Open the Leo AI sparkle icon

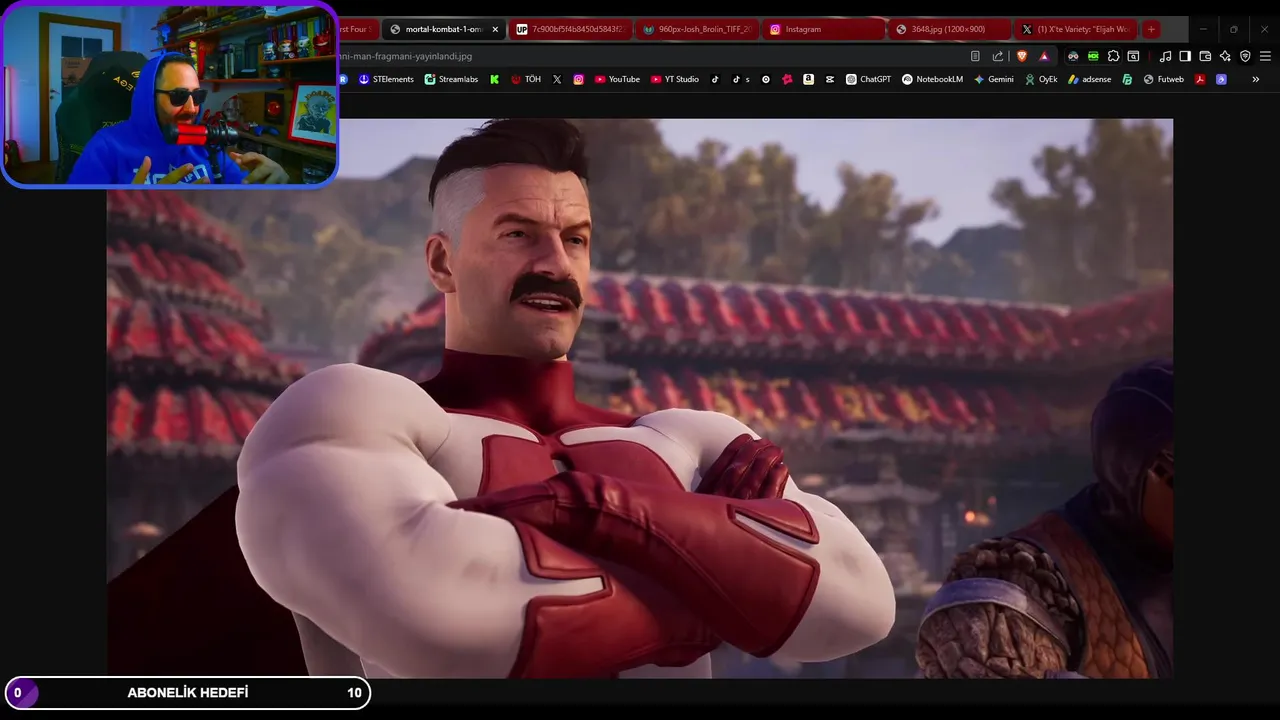click(1225, 56)
